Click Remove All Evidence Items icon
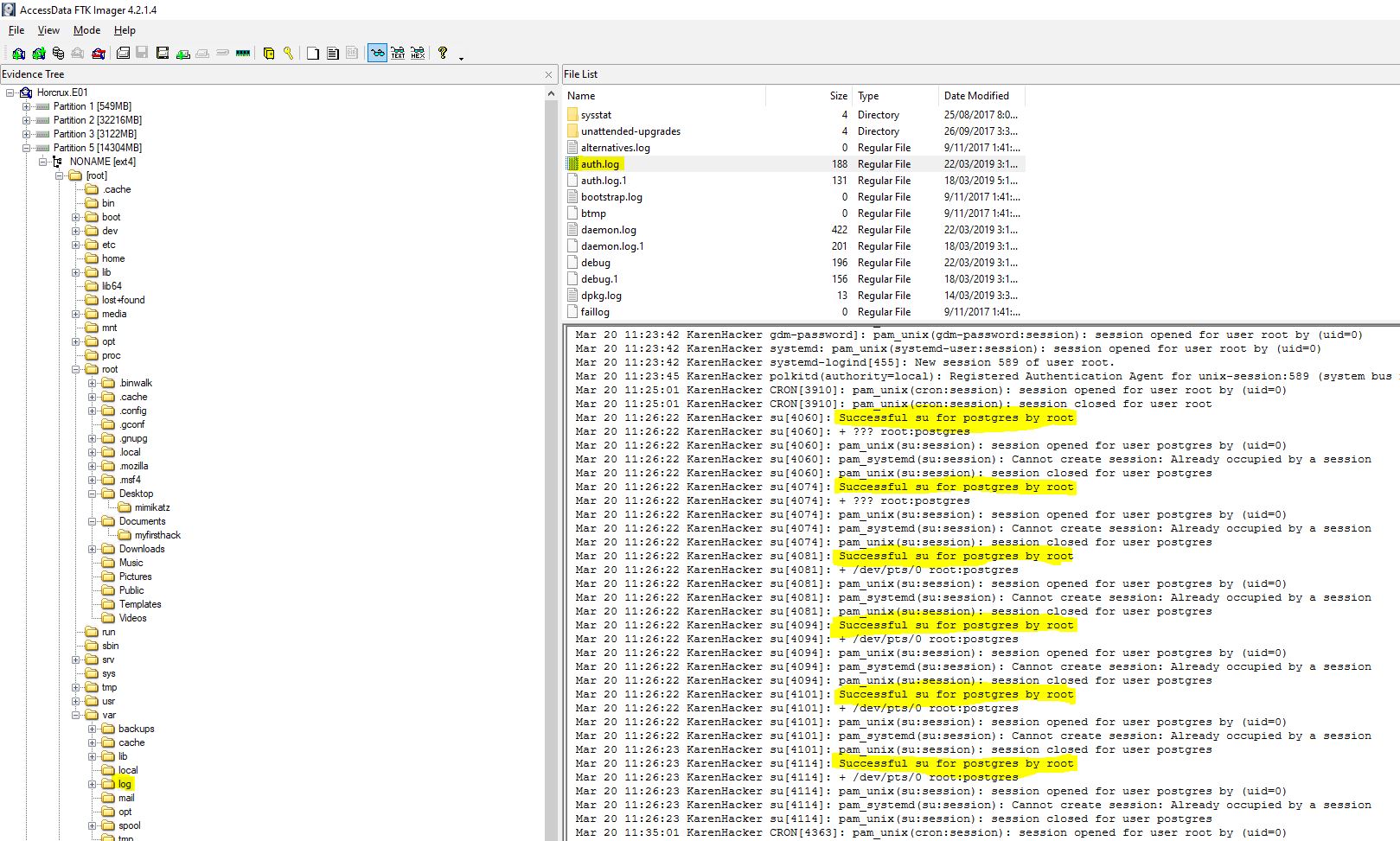This screenshot has height=841, width=1400. click(x=99, y=54)
